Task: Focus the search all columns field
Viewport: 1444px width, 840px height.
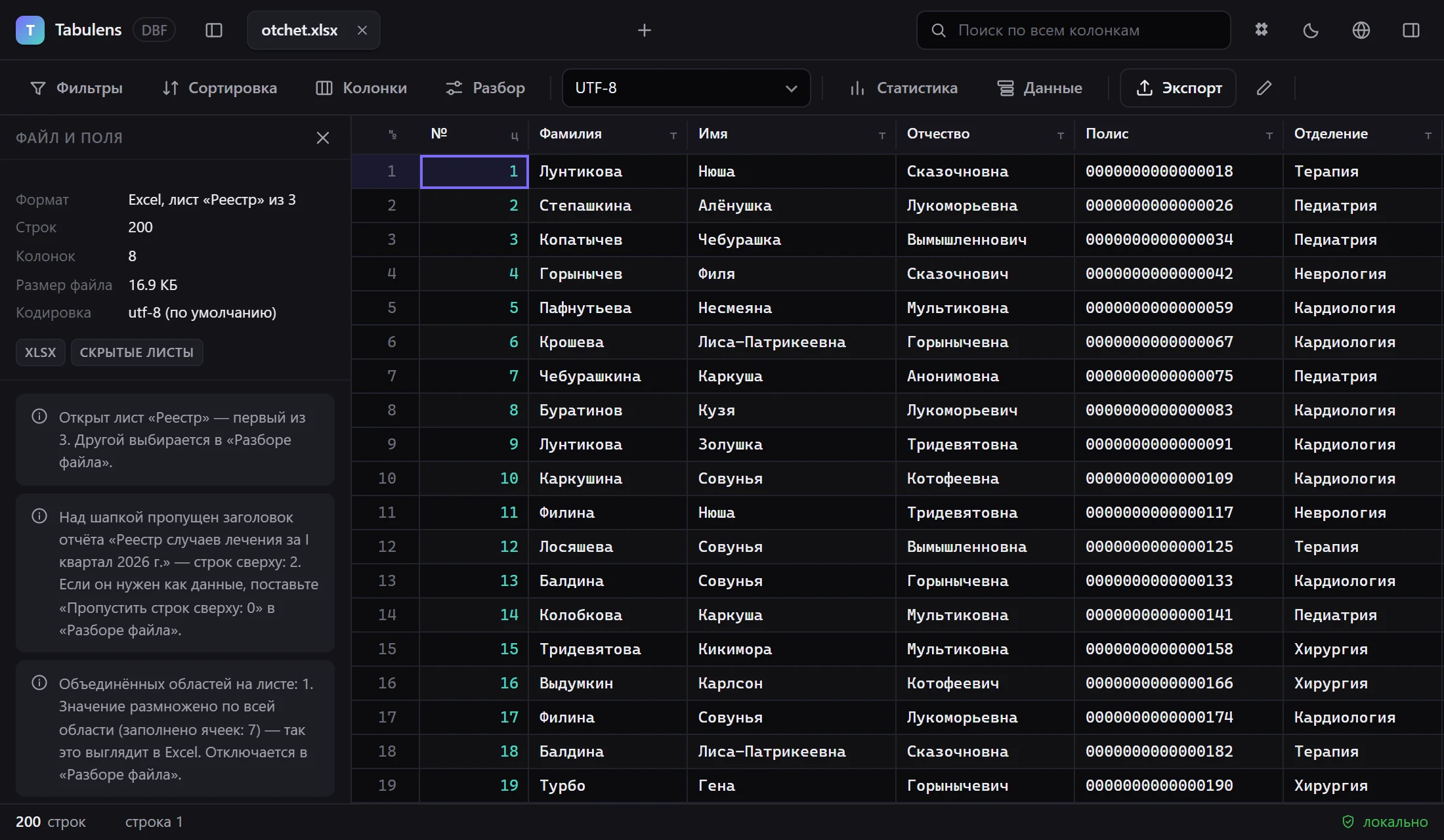Action: (1074, 30)
